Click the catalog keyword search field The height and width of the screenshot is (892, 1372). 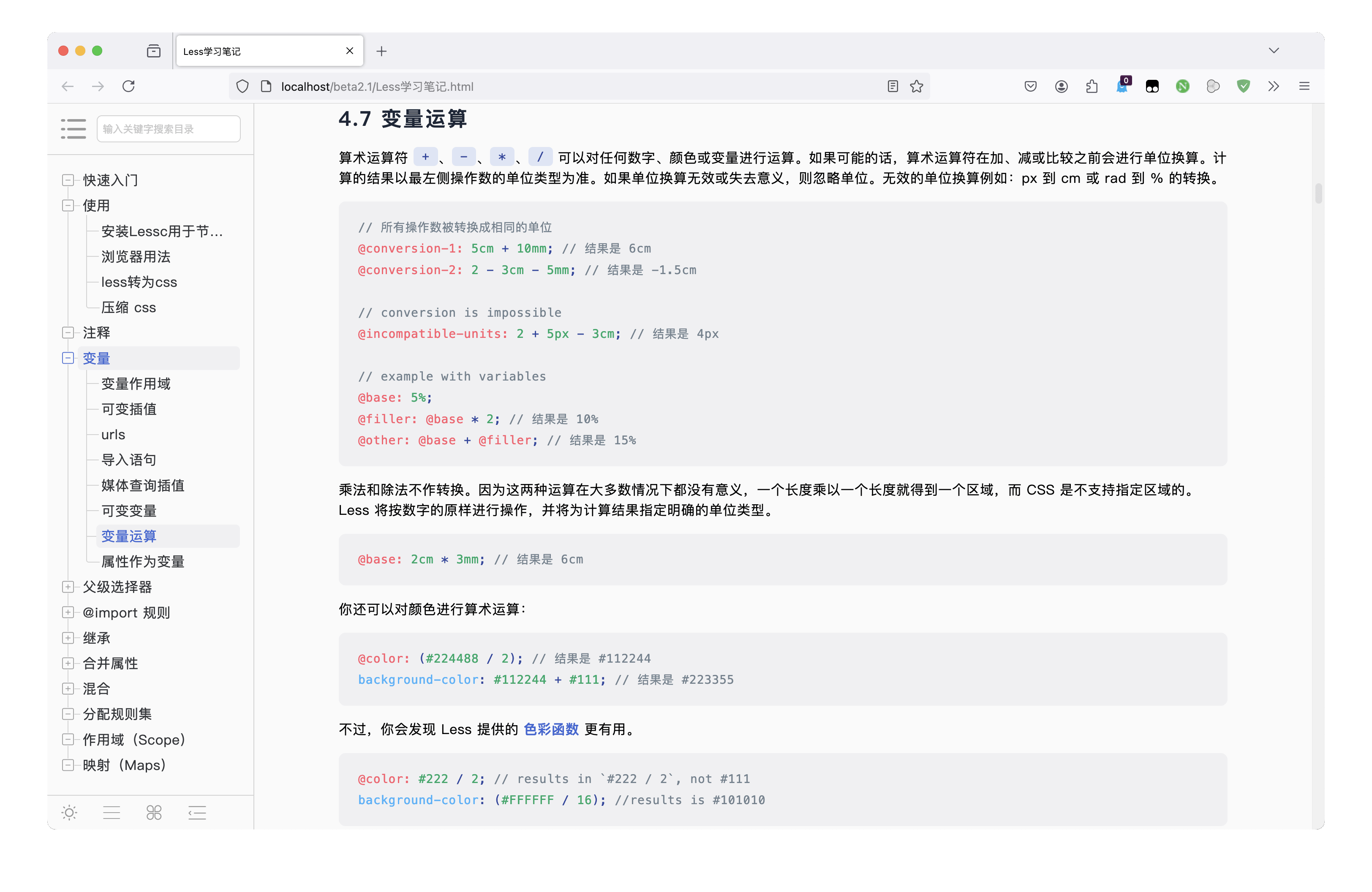(x=168, y=128)
